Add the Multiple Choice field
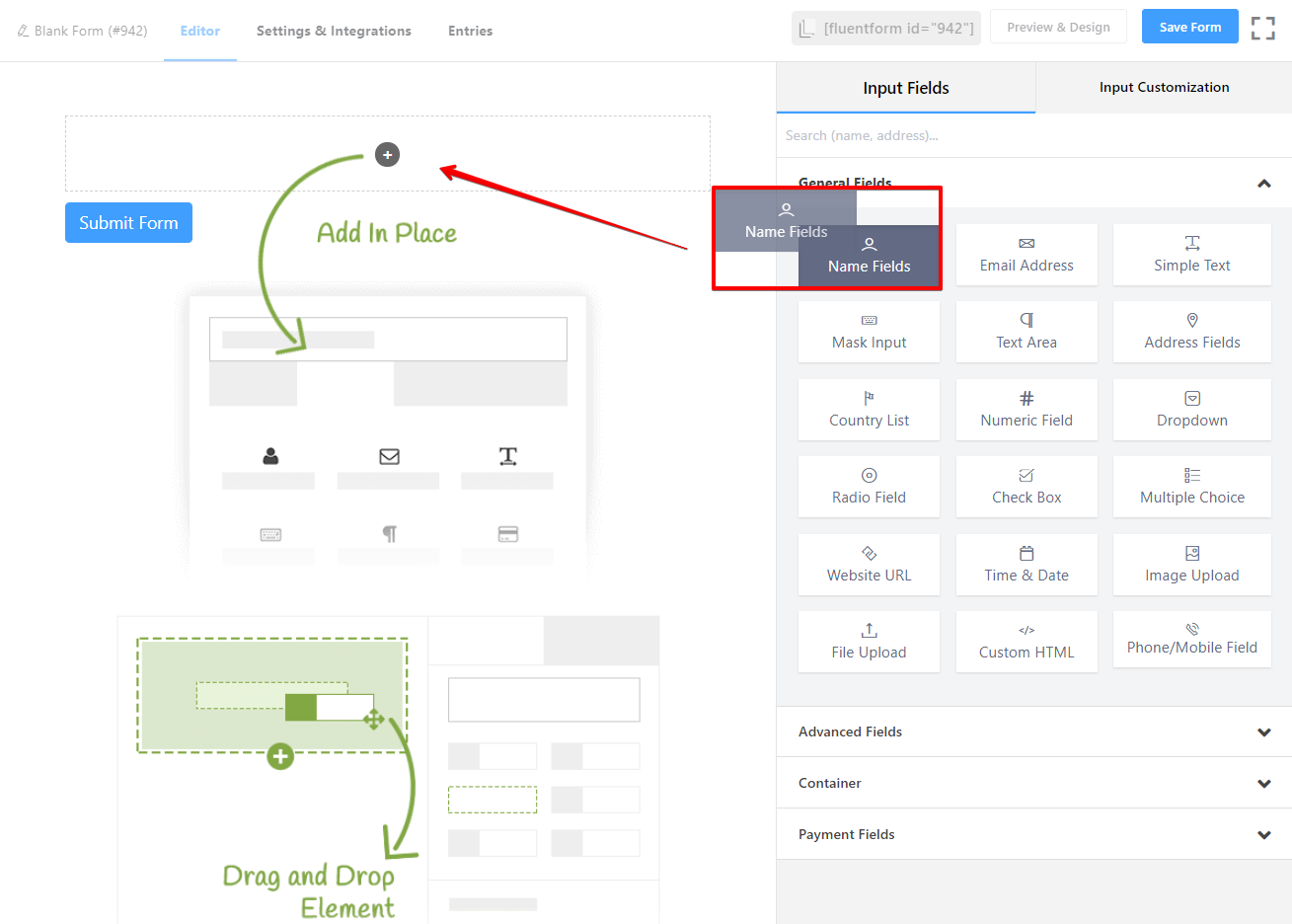 [x=1191, y=487]
